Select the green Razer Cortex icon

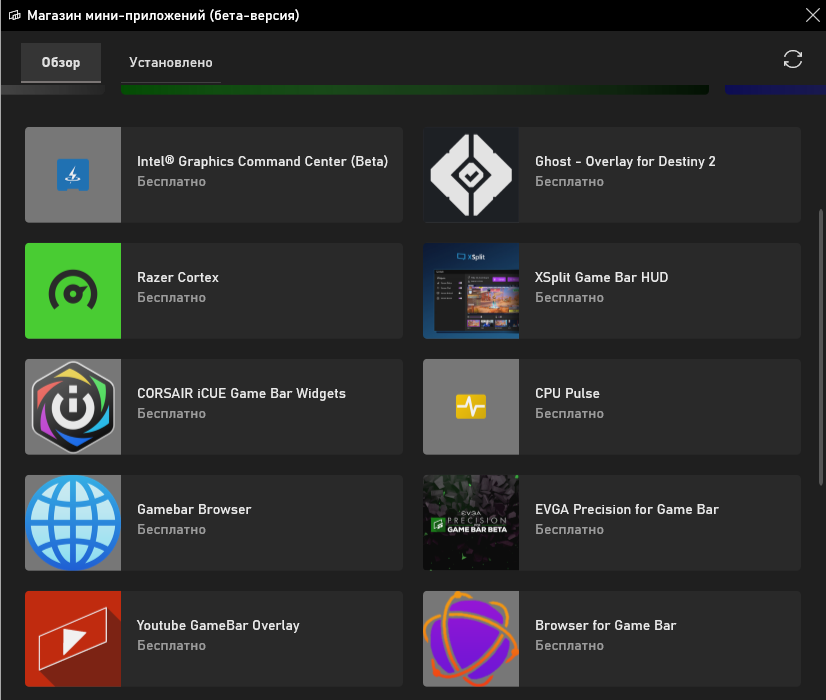[73, 291]
